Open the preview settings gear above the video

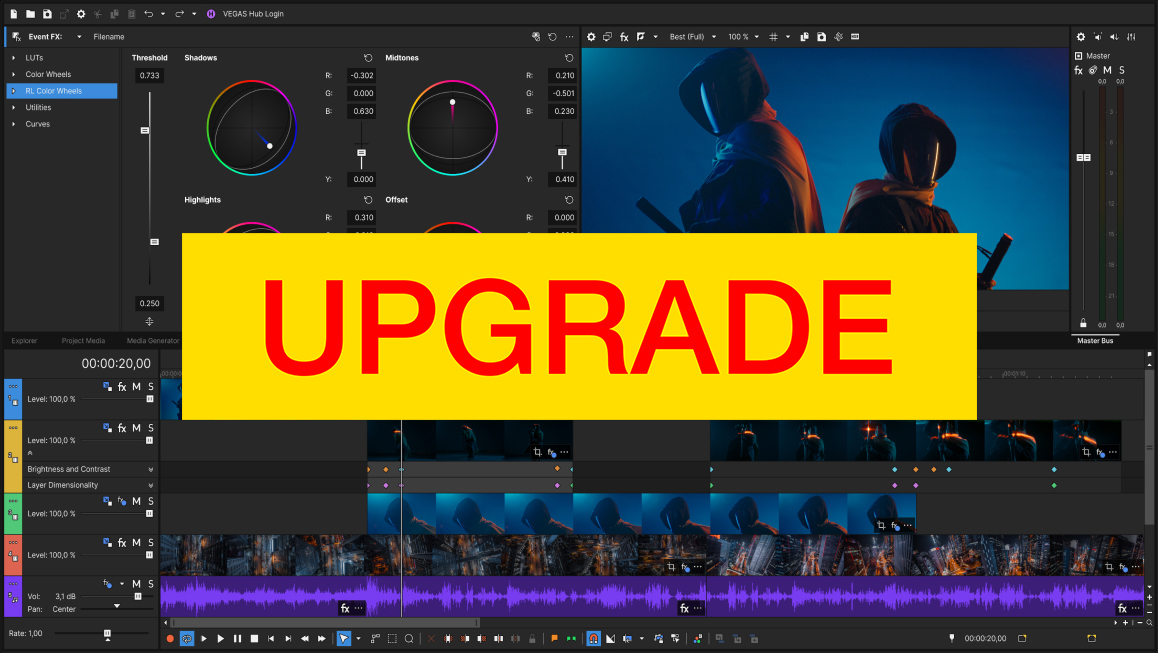(591, 36)
